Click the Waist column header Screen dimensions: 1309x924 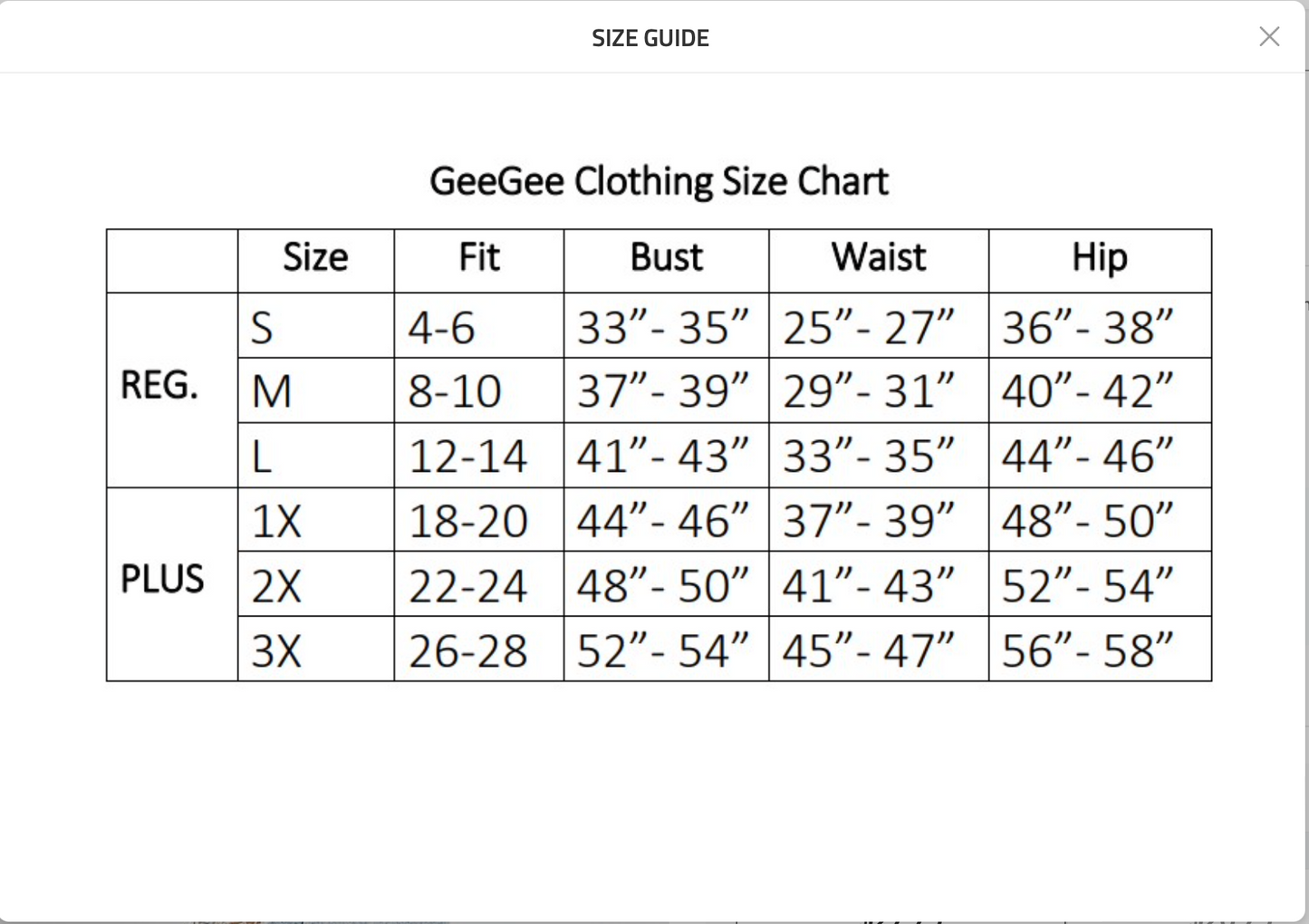pyautogui.click(x=879, y=258)
